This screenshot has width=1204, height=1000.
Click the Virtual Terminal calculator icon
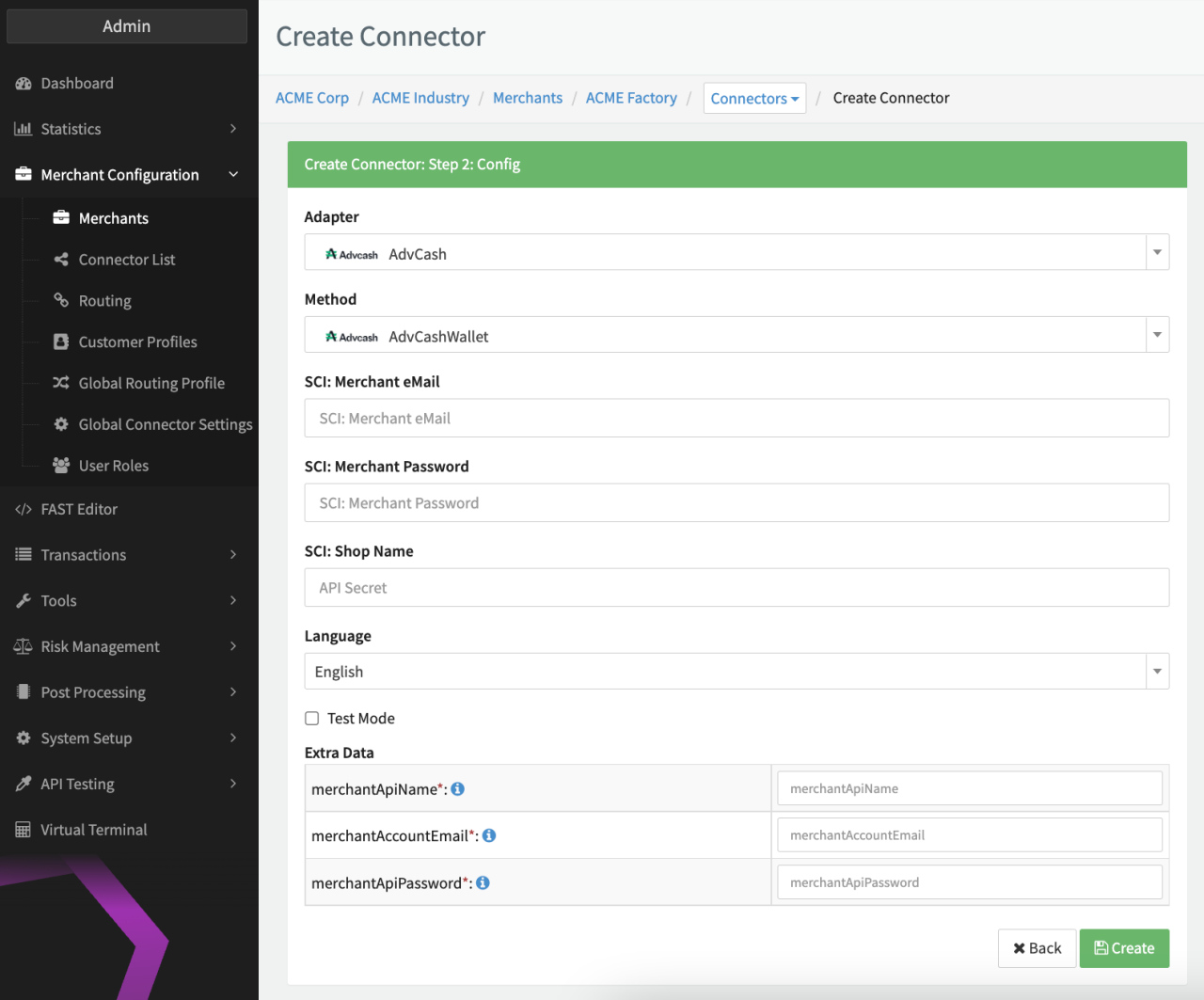24,830
